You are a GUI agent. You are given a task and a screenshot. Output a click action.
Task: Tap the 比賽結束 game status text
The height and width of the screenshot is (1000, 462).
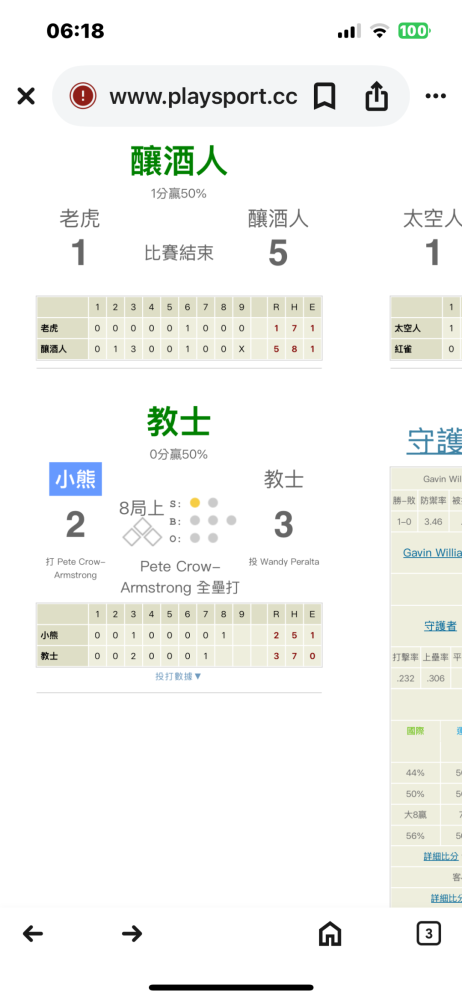click(179, 253)
